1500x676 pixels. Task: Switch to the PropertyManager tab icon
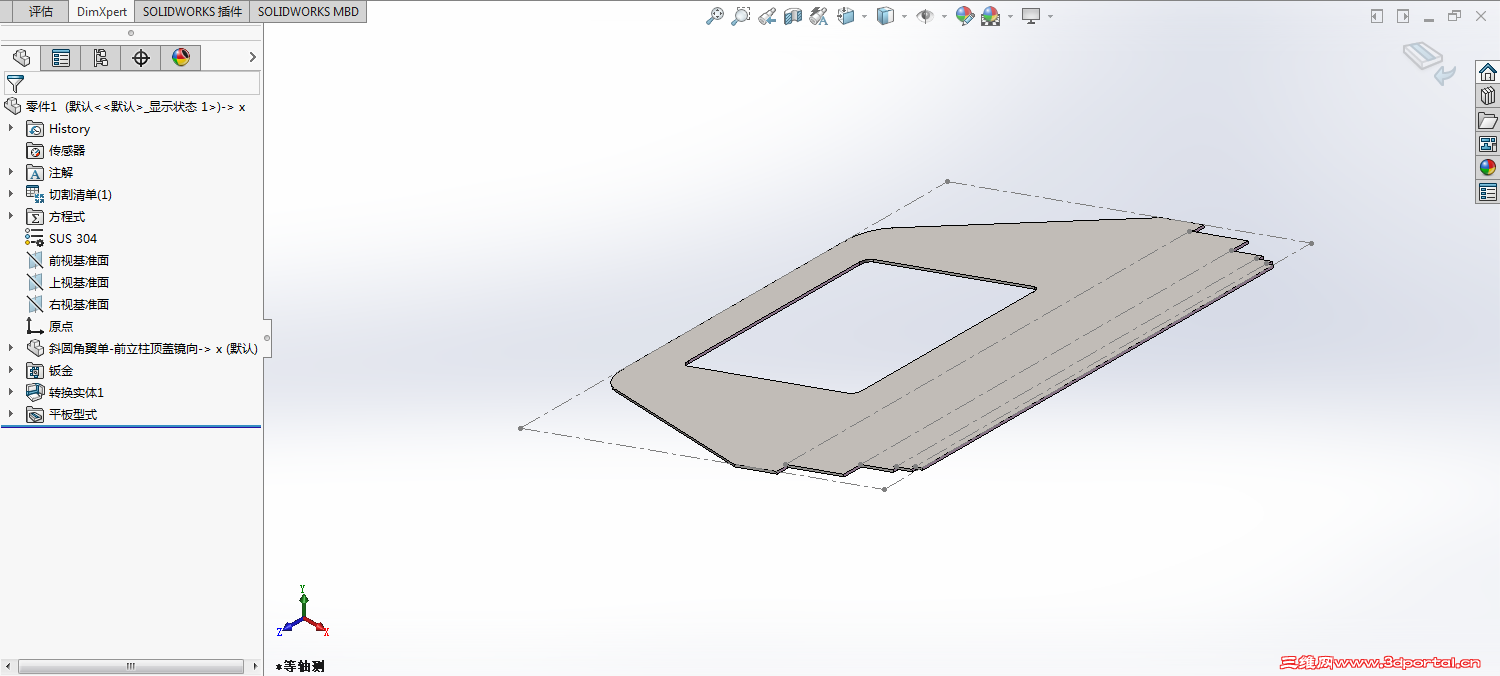[x=61, y=58]
